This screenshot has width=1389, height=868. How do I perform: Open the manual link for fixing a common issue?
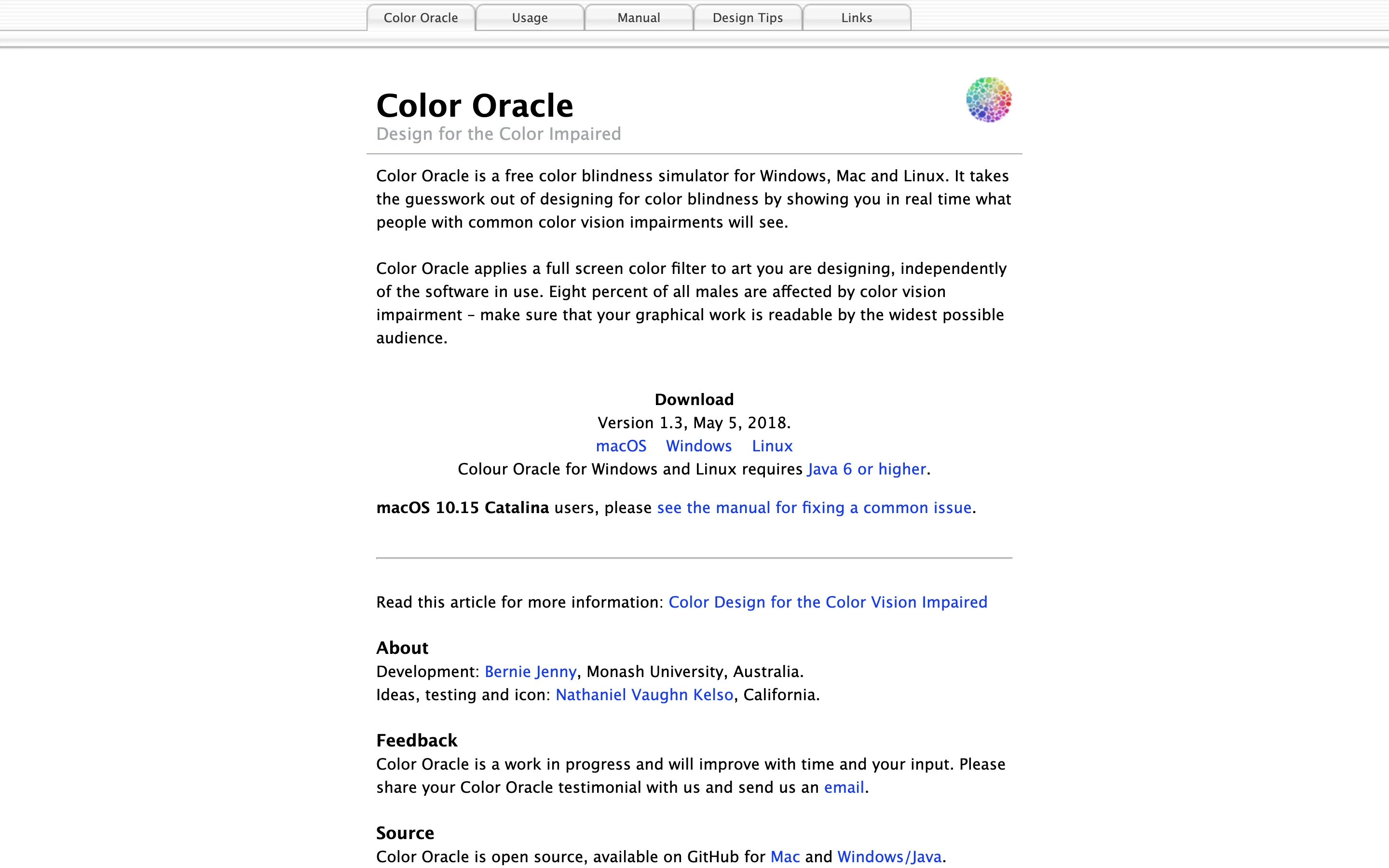[814, 507]
